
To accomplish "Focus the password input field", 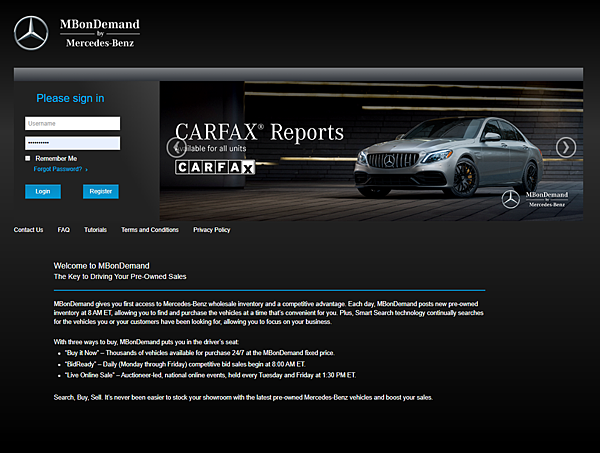I will coord(72,143).
